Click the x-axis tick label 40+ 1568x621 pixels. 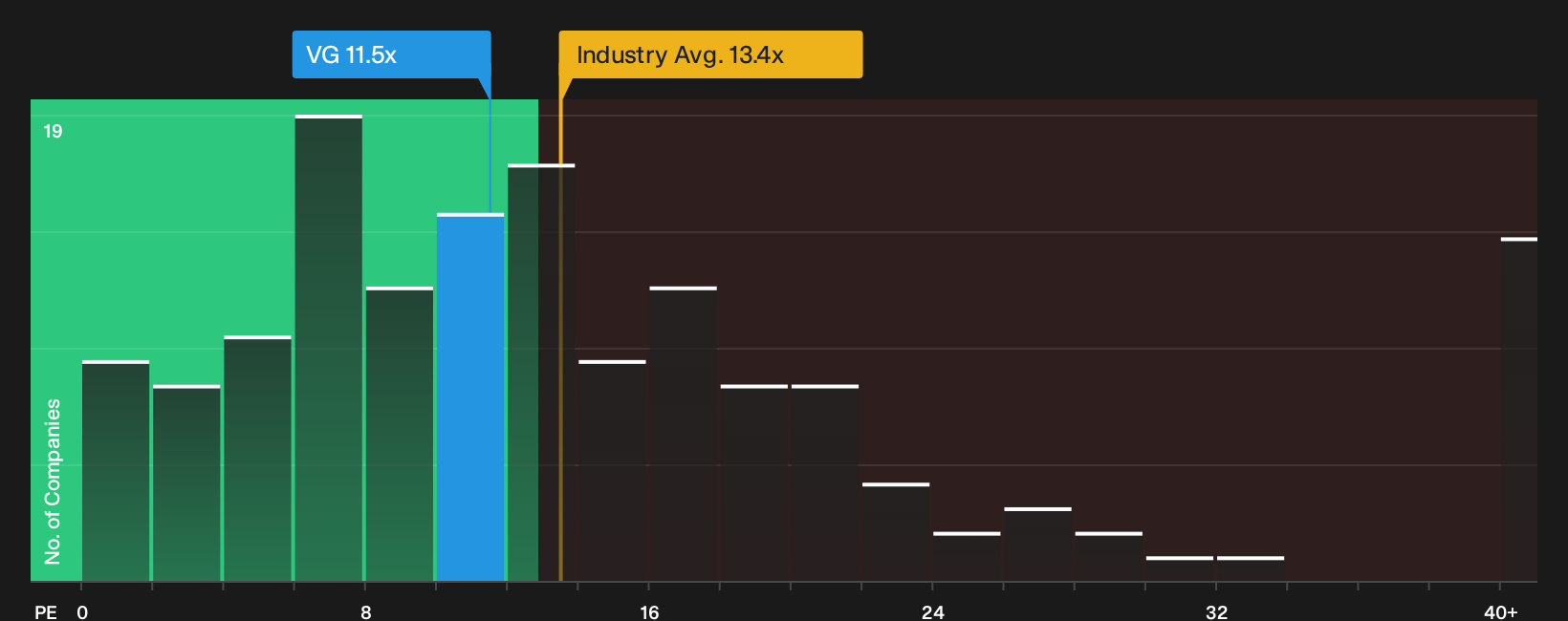(1500, 612)
